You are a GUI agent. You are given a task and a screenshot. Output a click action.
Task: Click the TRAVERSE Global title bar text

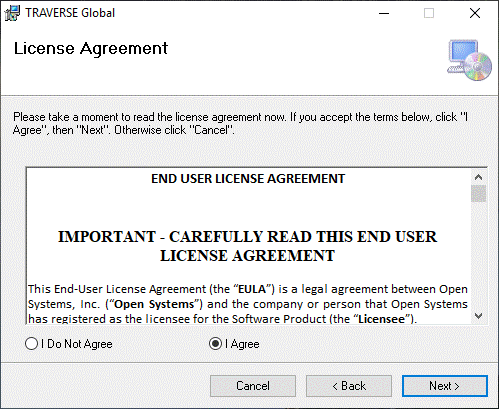point(70,13)
